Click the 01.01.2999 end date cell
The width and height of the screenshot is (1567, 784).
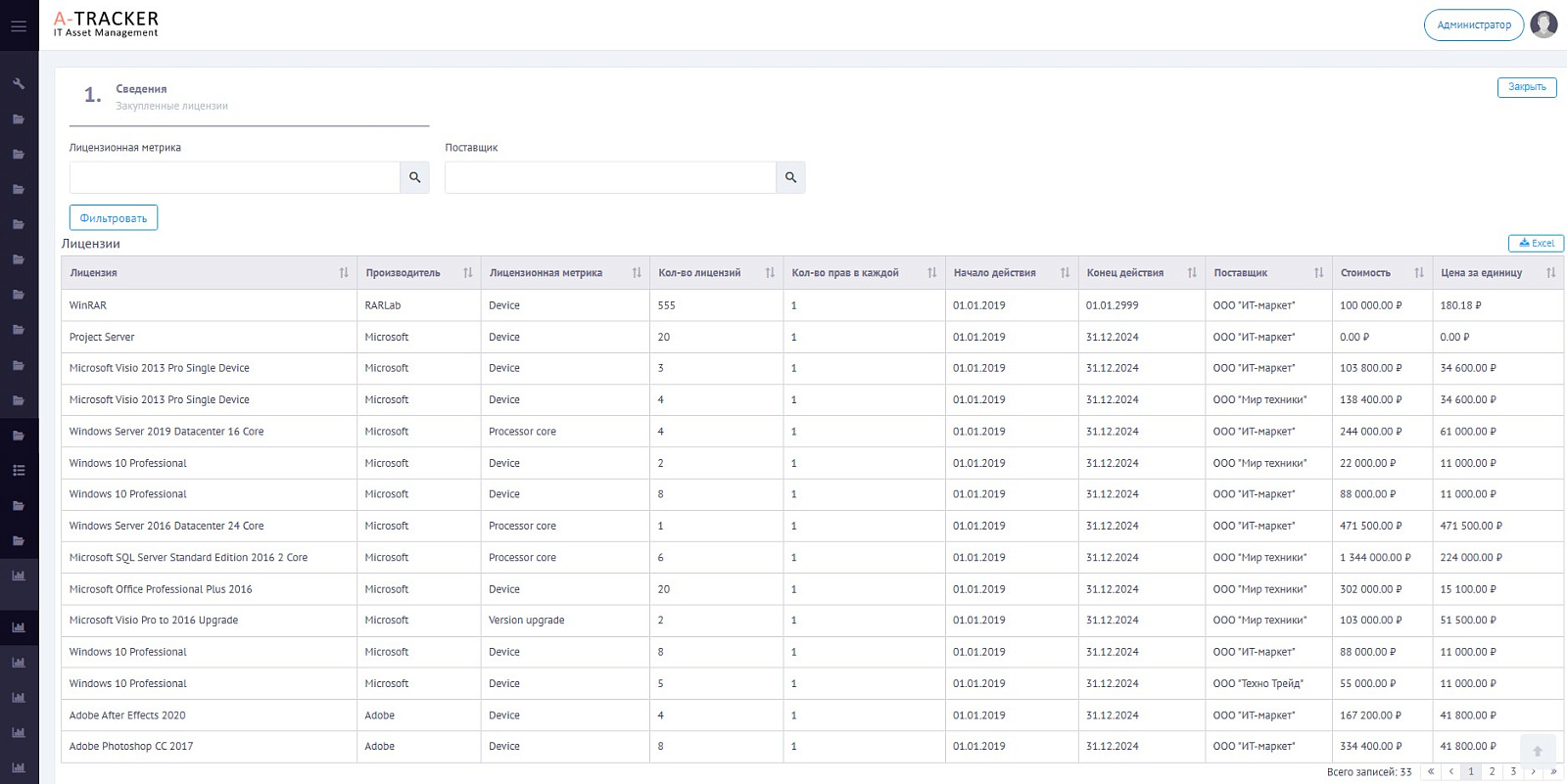tap(1141, 305)
